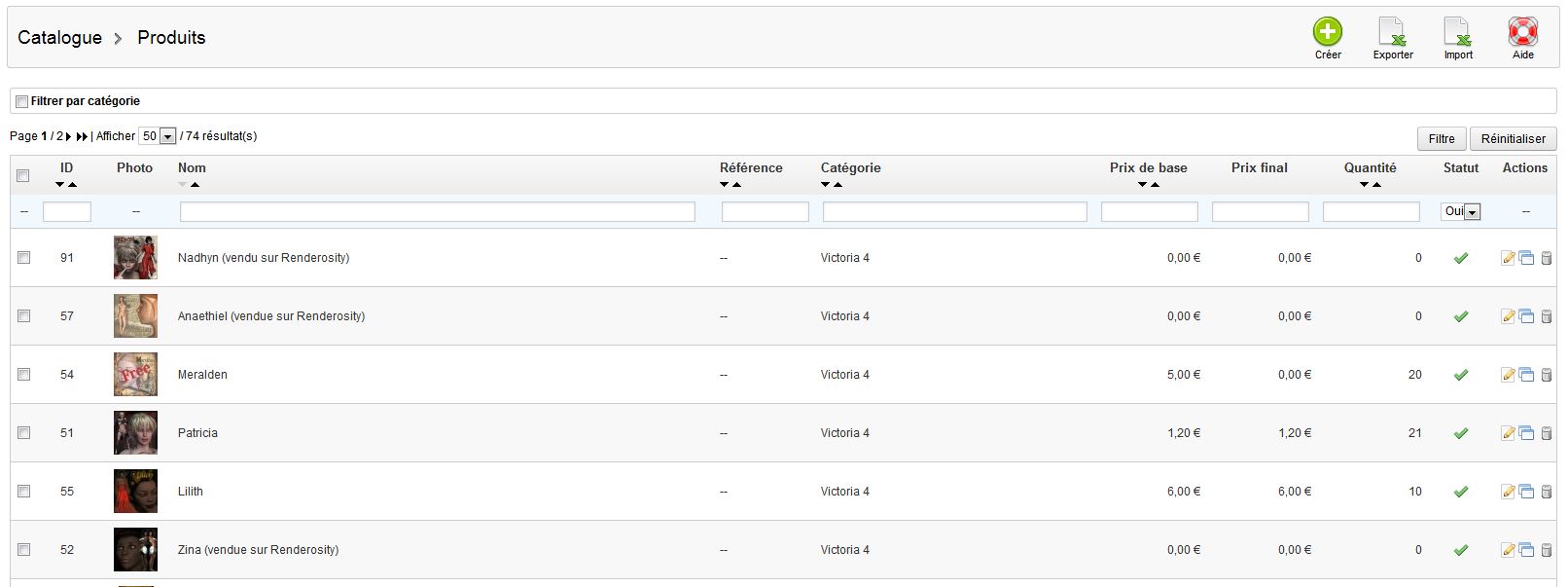Edit the Nadhyn product with pencil icon

tap(1508, 258)
